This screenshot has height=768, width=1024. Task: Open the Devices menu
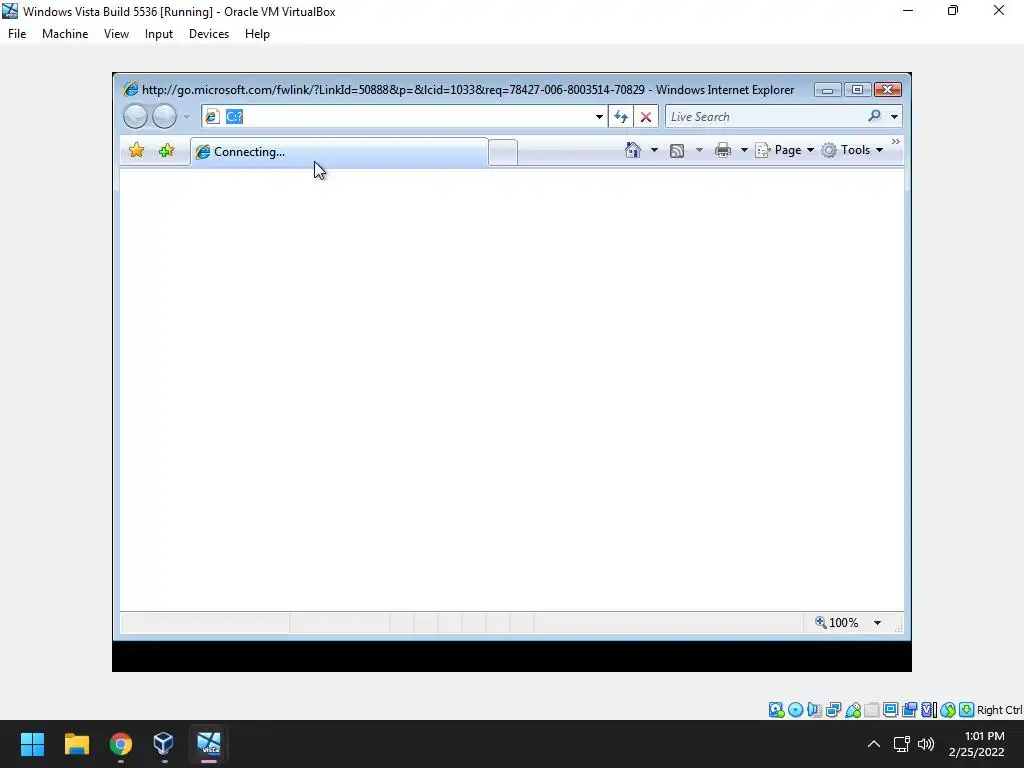point(209,34)
